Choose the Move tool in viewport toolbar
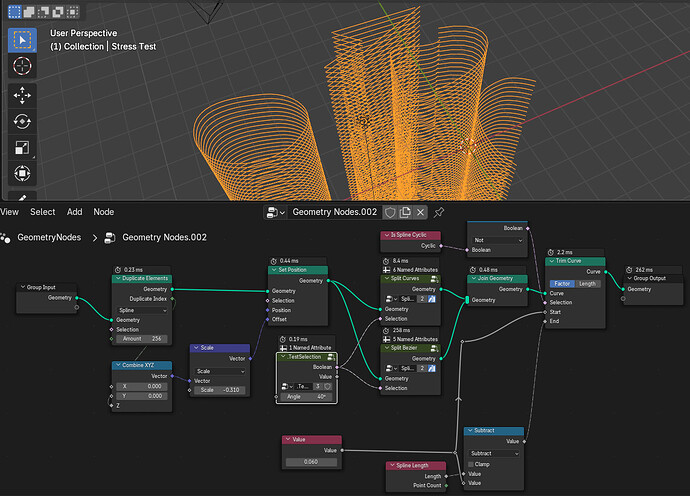690x496 pixels. tap(22, 95)
